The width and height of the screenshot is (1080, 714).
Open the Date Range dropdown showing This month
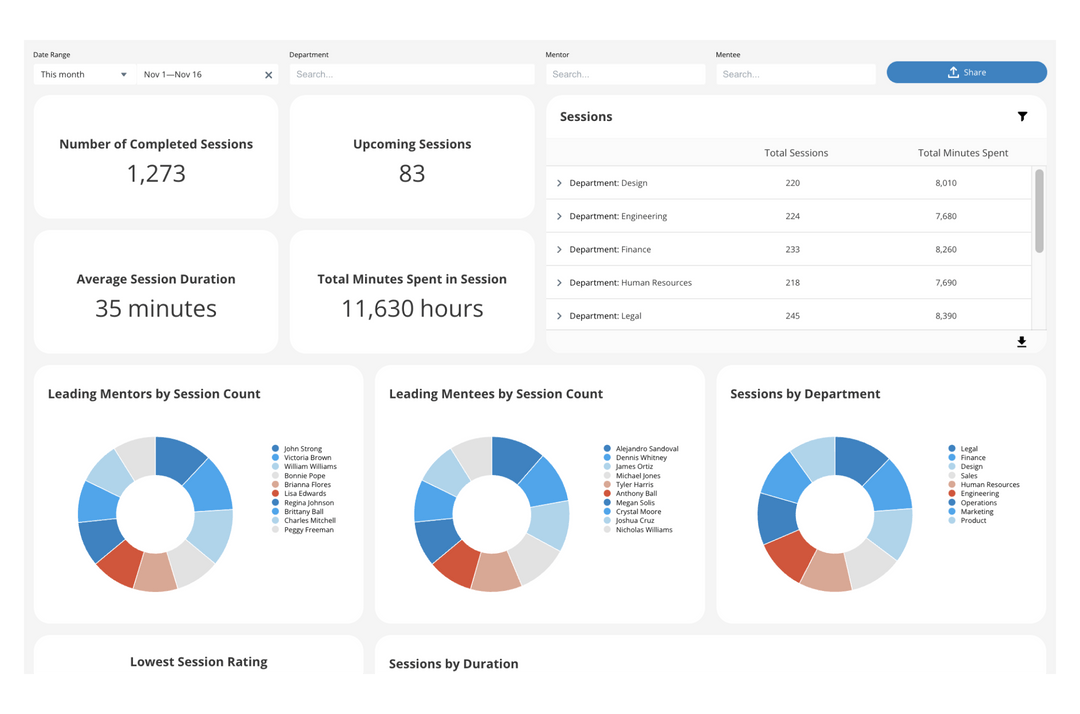click(83, 74)
